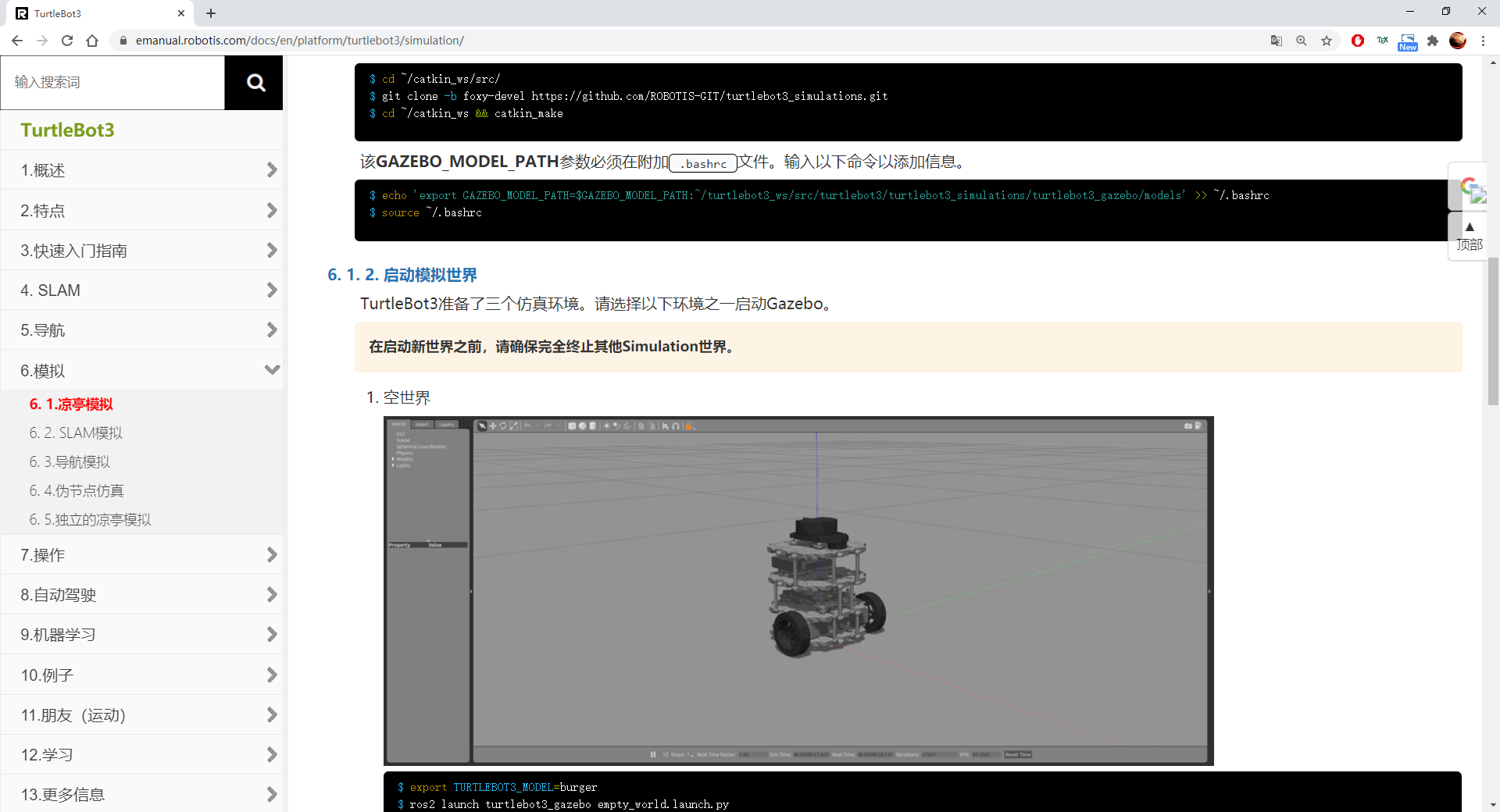Open the Opera-style red extension icon

[1358, 41]
